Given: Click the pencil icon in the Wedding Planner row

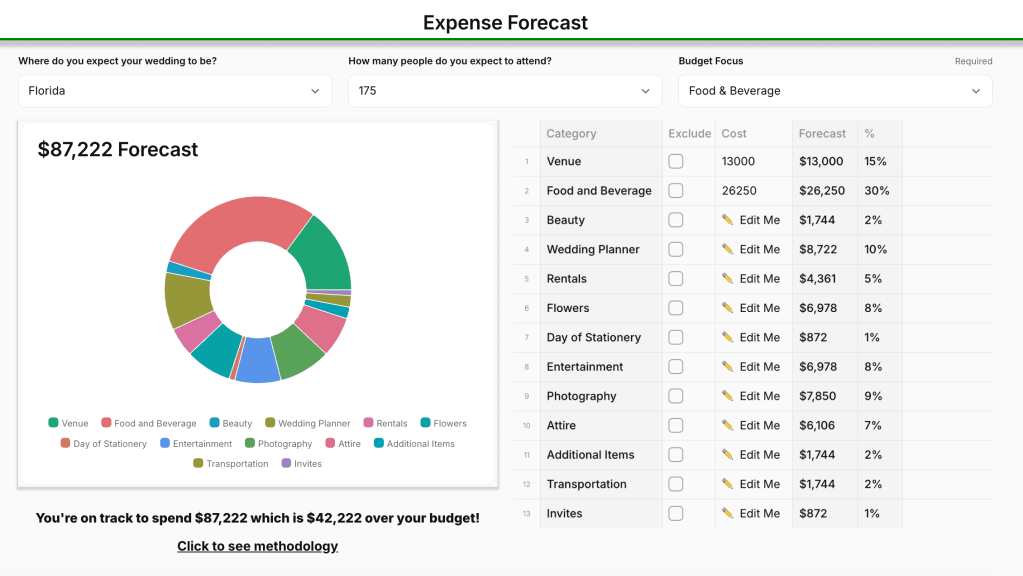Looking at the screenshot, I should coord(727,249).
